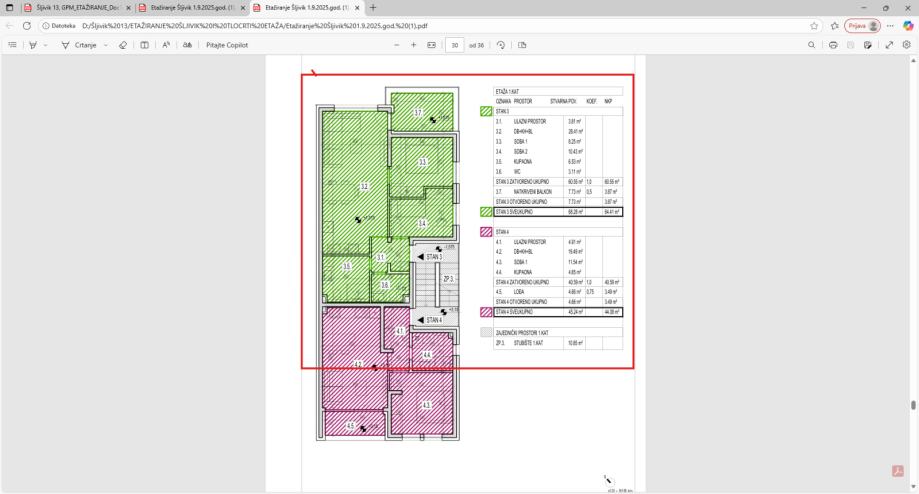Save the PDF as a copy
Image resolution: width=919 pixels, height=494 pixels.
coord(868,45)
